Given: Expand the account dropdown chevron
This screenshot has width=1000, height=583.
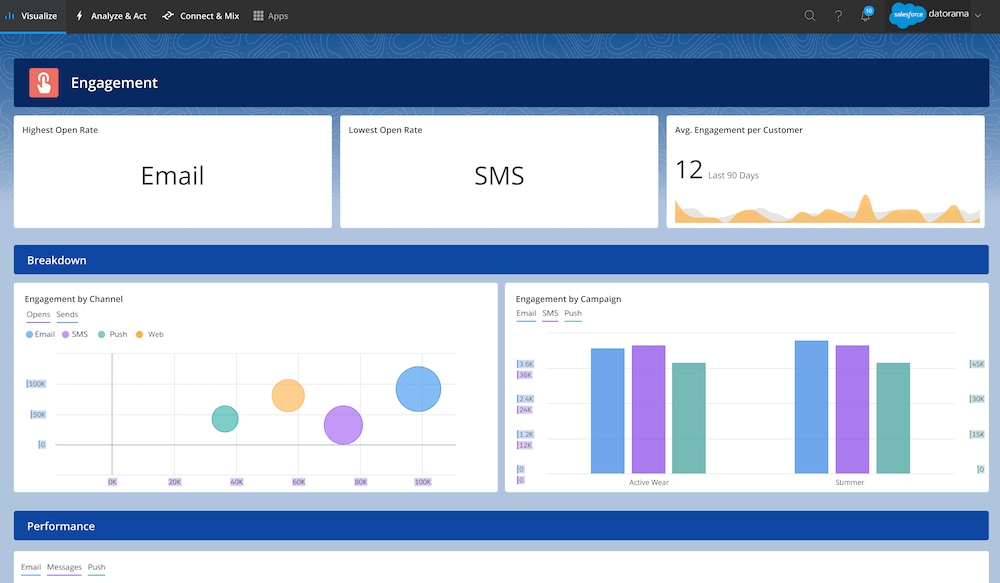Looking at the screenshot, I should coord(978,16).
